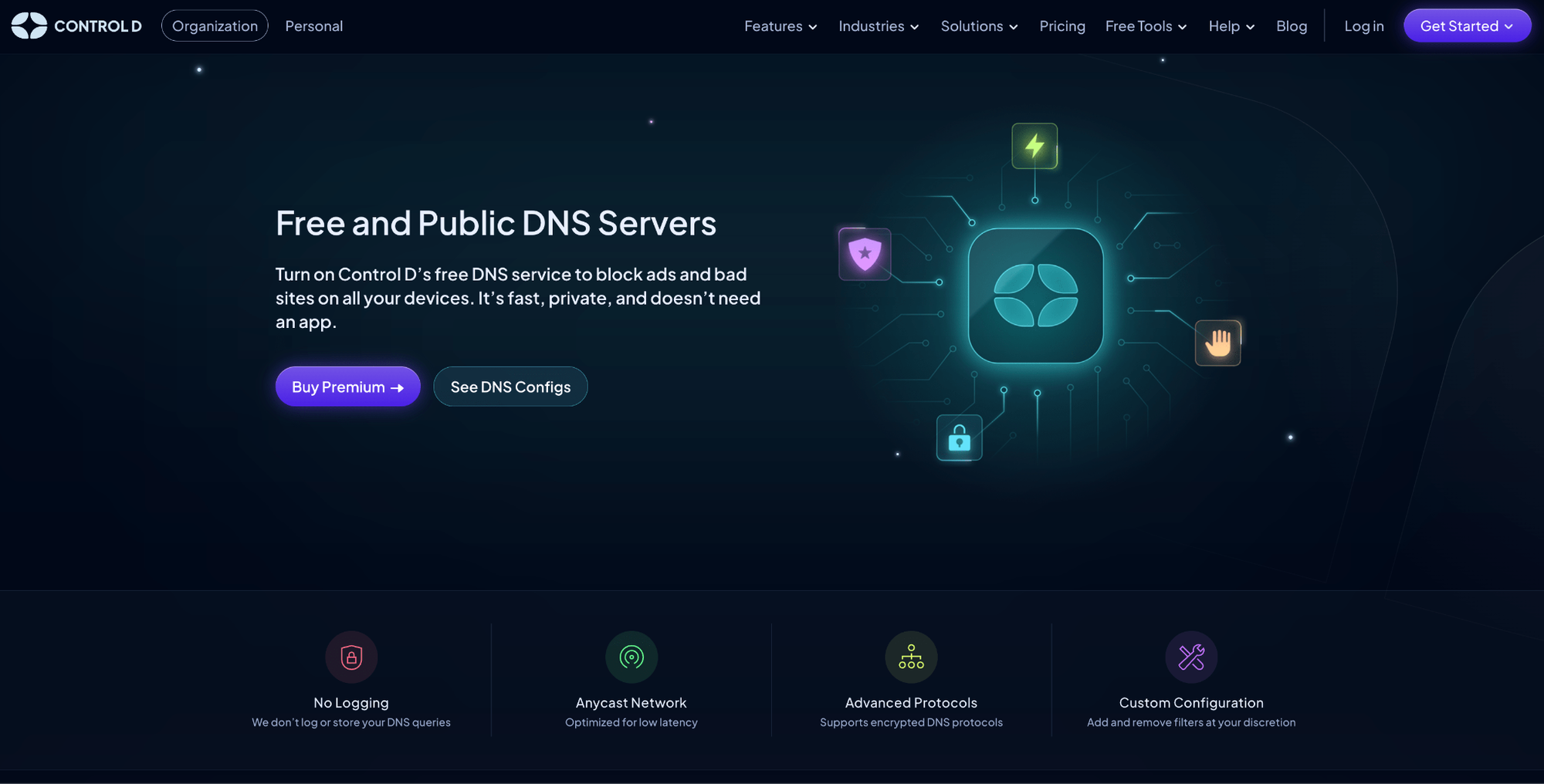Click the See DNS Configs button

(x=510, y=387)
